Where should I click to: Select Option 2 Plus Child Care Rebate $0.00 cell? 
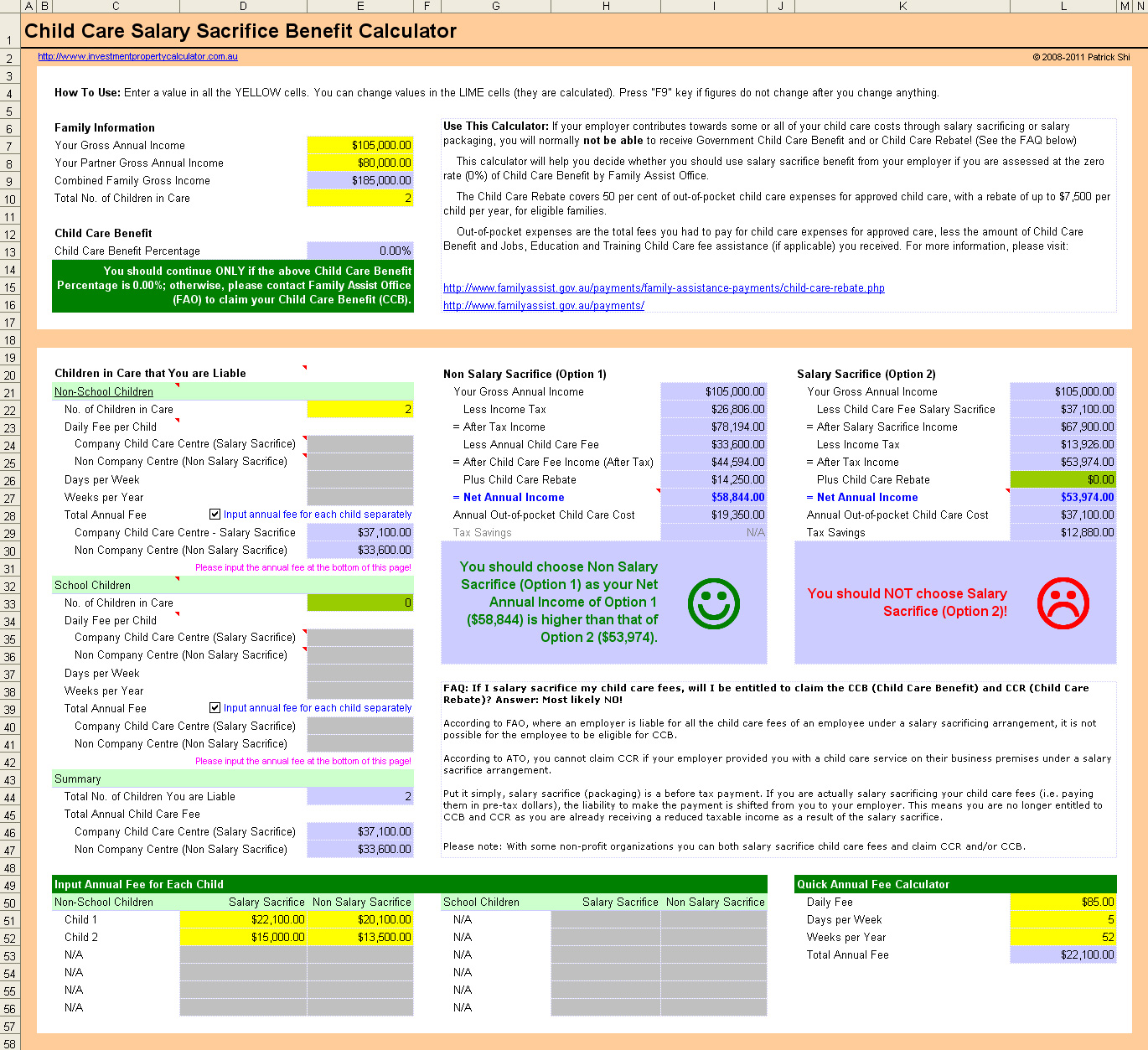(x=1063, y=479)
